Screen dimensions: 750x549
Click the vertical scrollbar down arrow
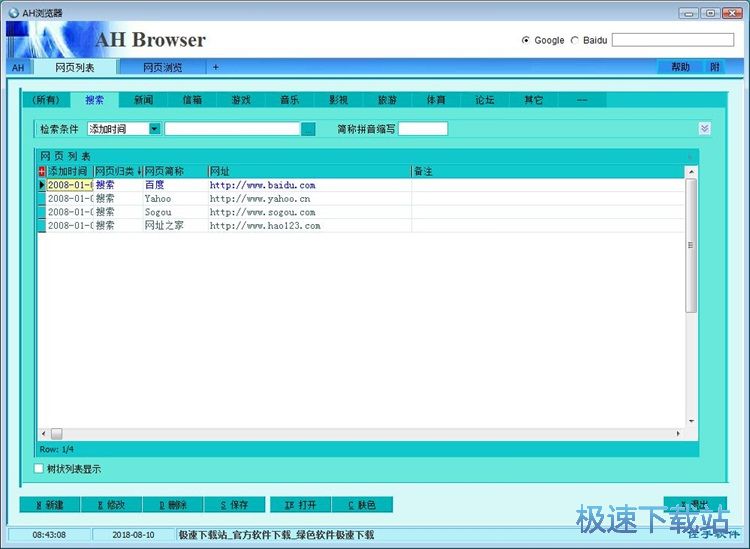(691, 421)
